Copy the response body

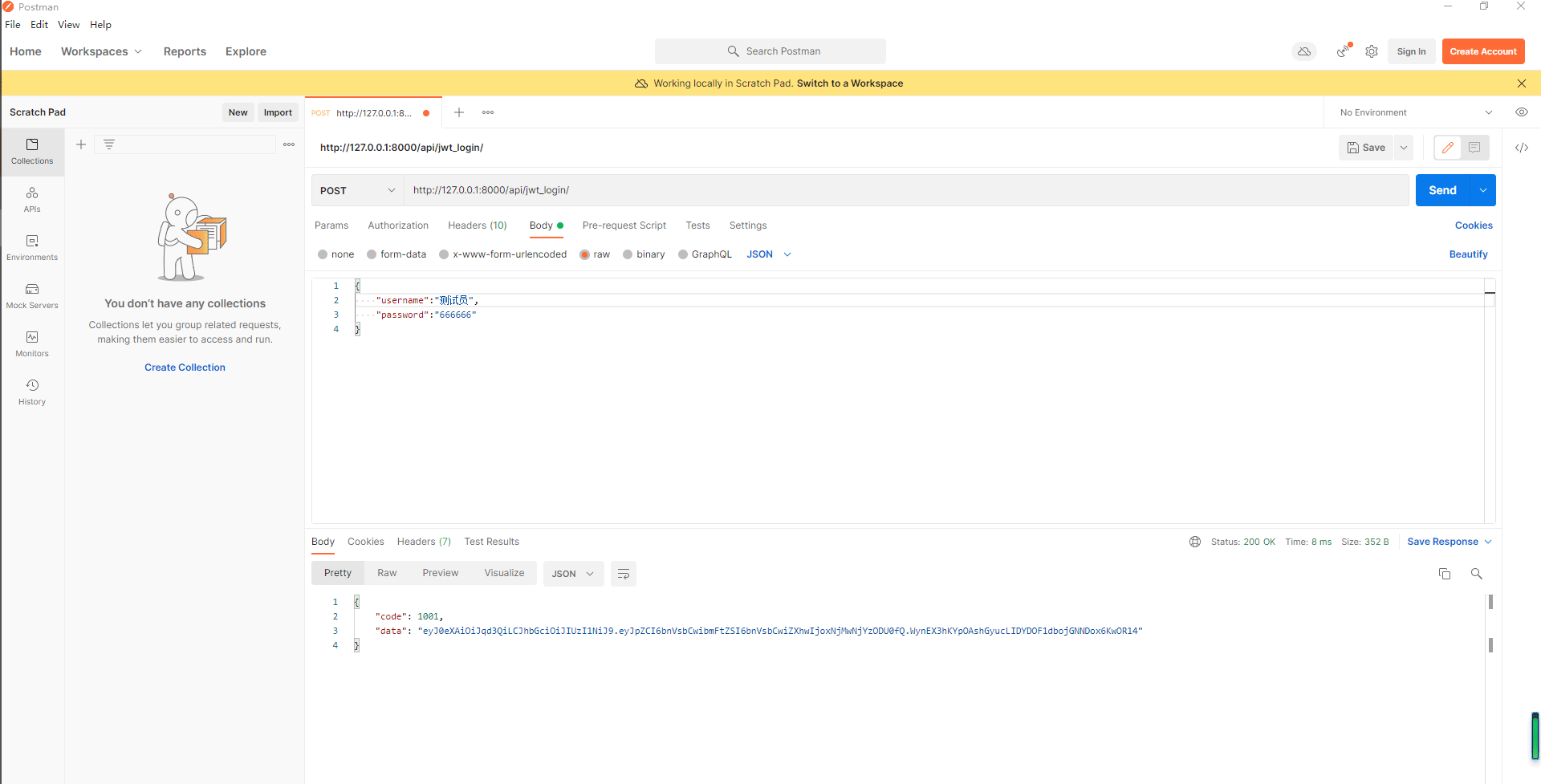coord(1445,574)
